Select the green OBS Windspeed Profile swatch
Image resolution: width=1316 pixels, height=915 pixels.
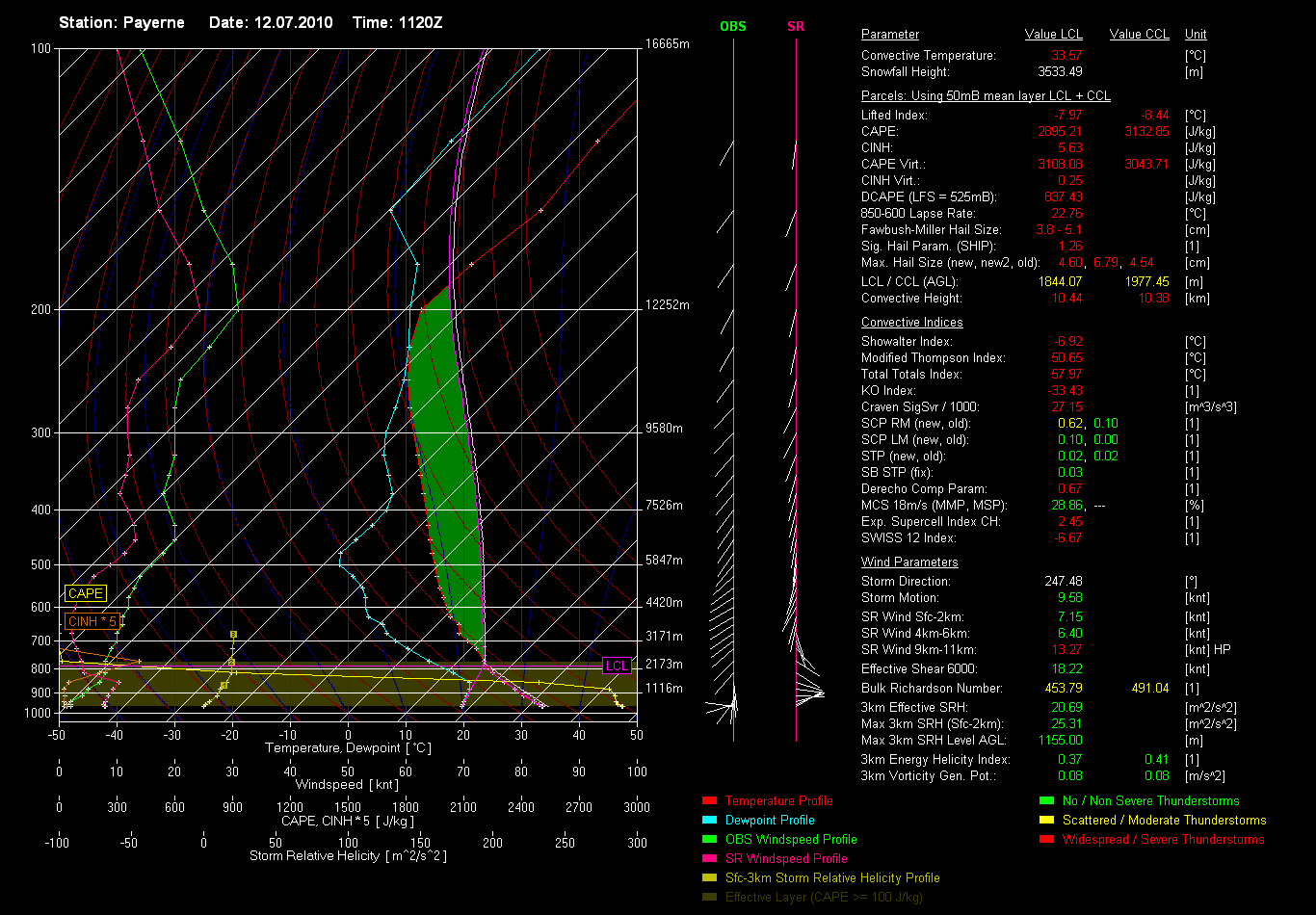tap(710, 840)
